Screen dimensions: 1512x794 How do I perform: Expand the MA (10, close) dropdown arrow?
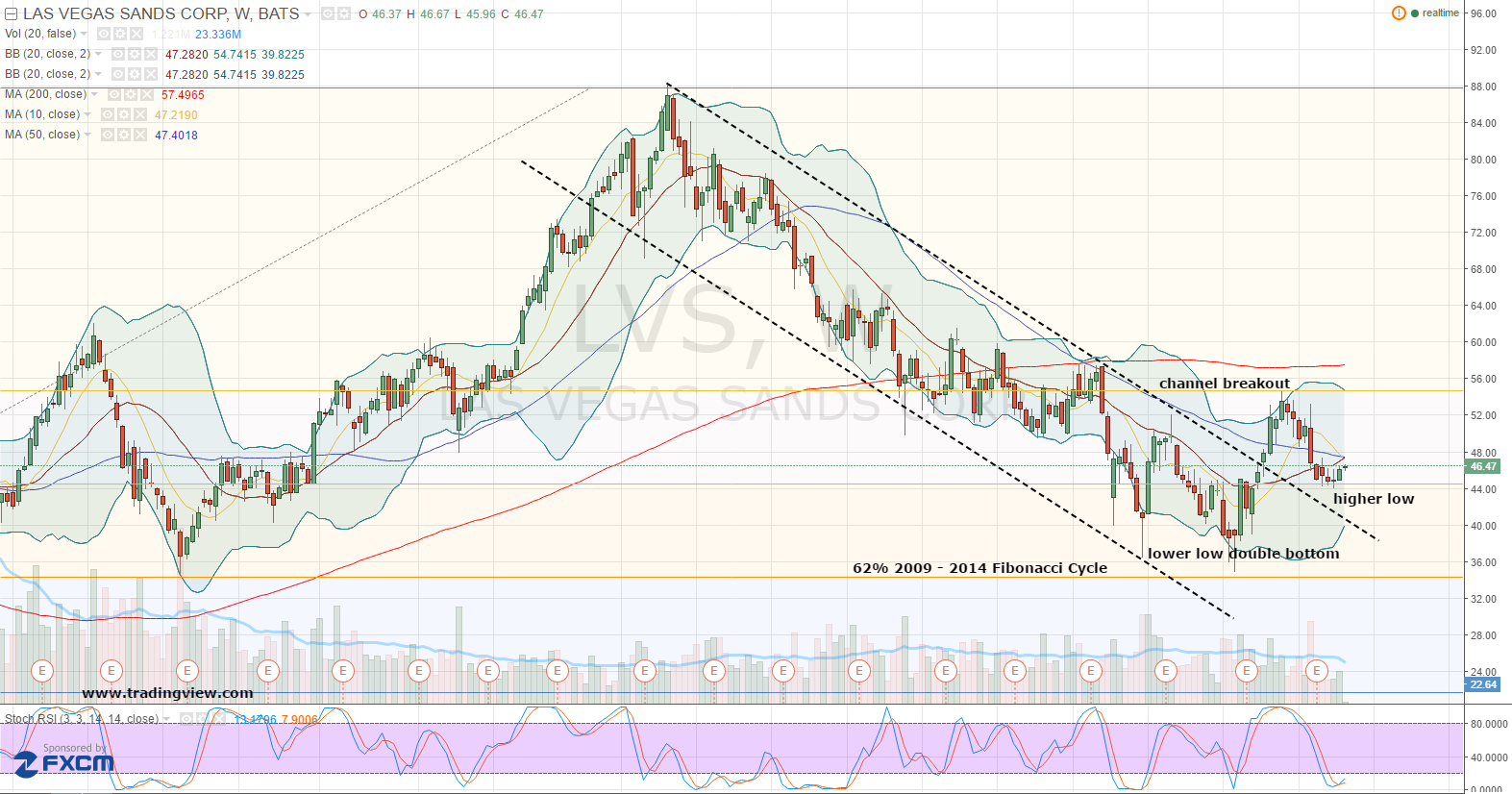coord(88,114)
